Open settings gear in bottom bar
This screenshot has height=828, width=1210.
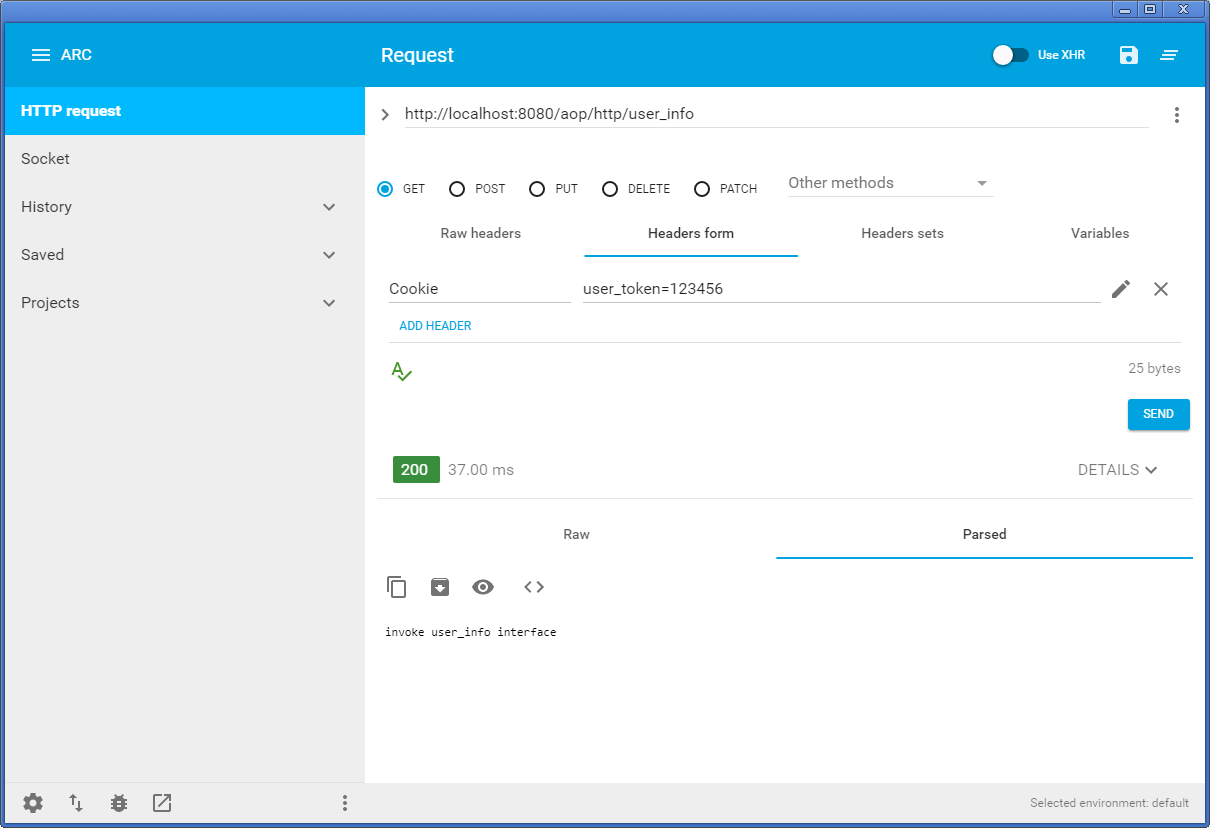coord(33,803)
